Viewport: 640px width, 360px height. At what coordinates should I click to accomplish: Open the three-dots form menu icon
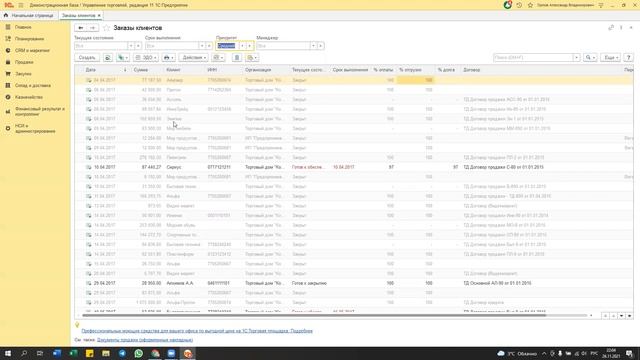click(x=621, y=28)
